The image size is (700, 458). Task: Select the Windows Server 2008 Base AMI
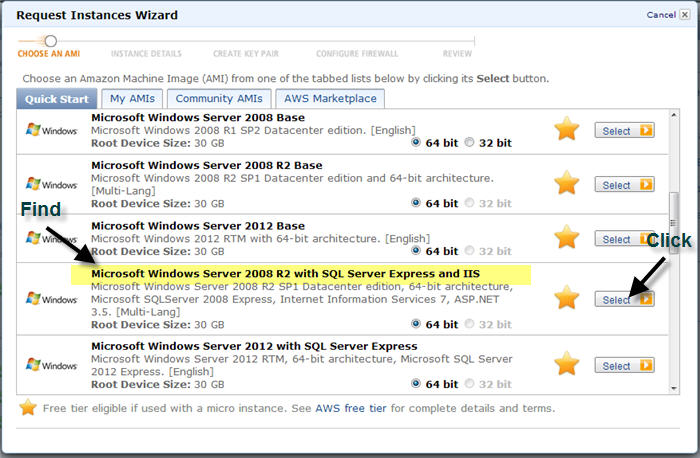click(x=625, y=130)
